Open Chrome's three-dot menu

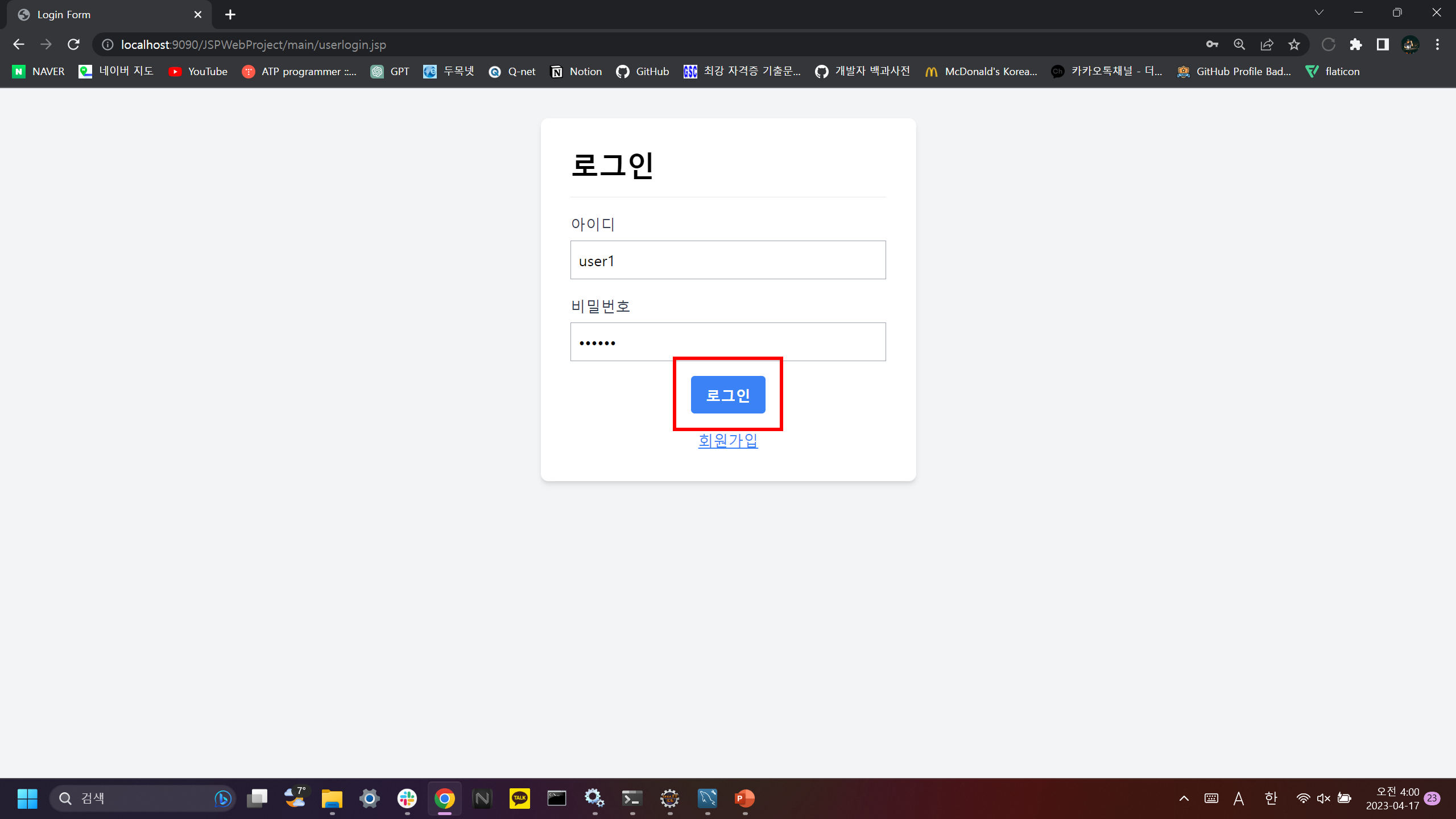[1438, 44]
